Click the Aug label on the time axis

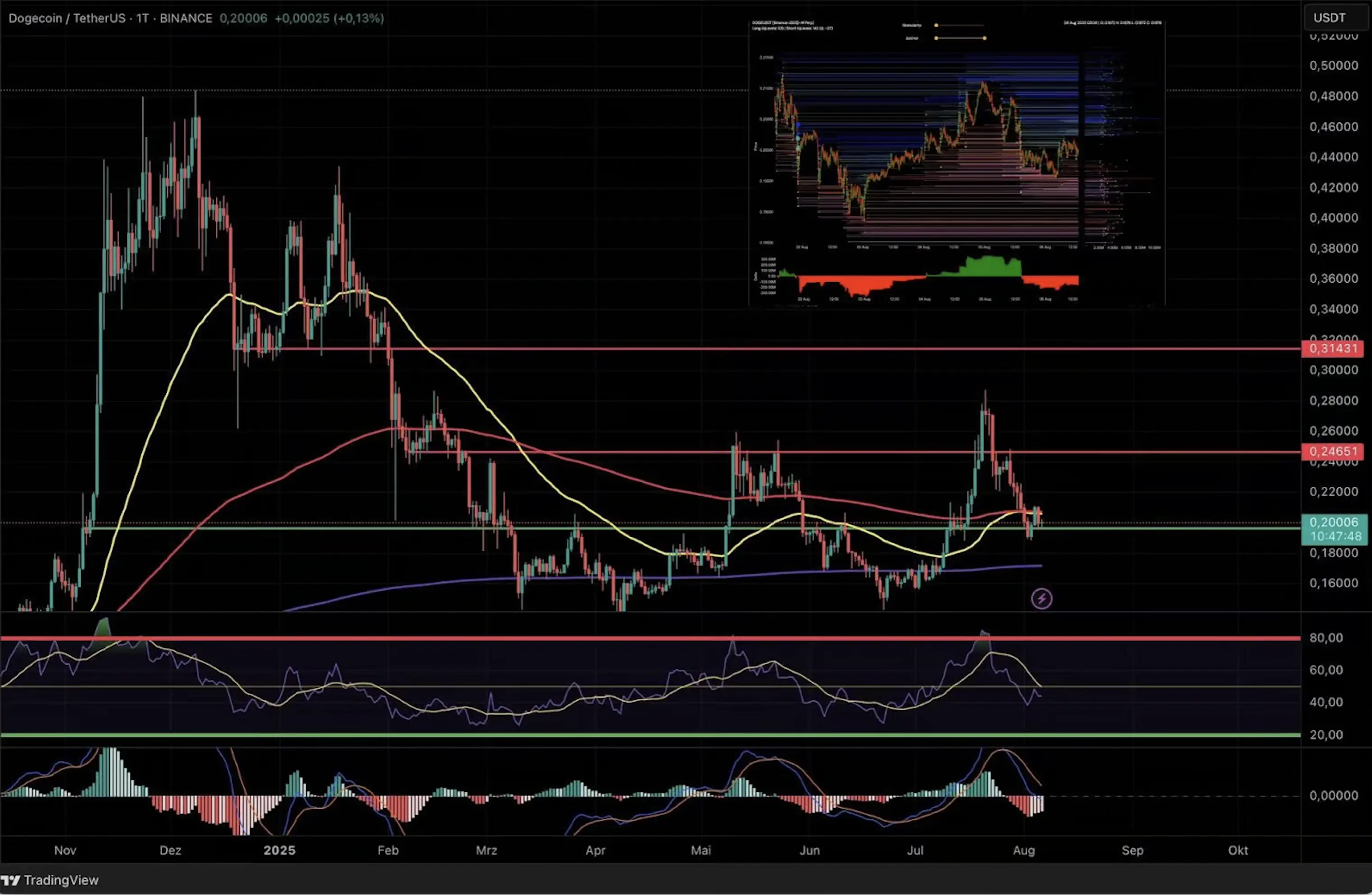[x=1024, y=850]
